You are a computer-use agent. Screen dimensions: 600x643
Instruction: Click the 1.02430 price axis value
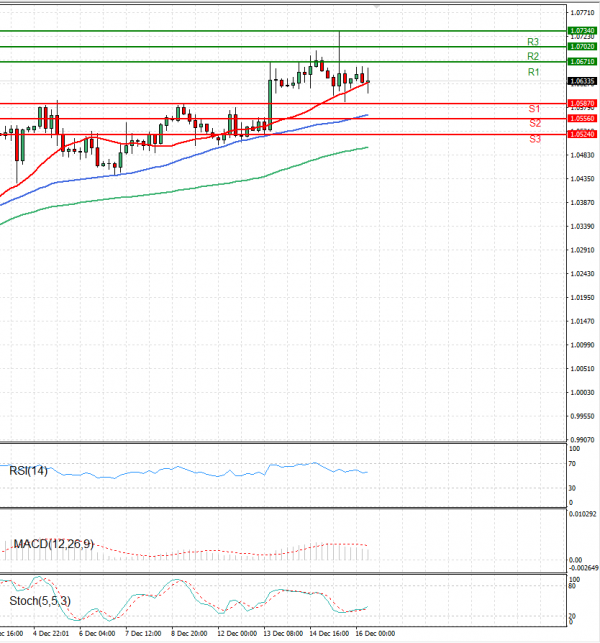pyautogui.click(x=582, y=274)
